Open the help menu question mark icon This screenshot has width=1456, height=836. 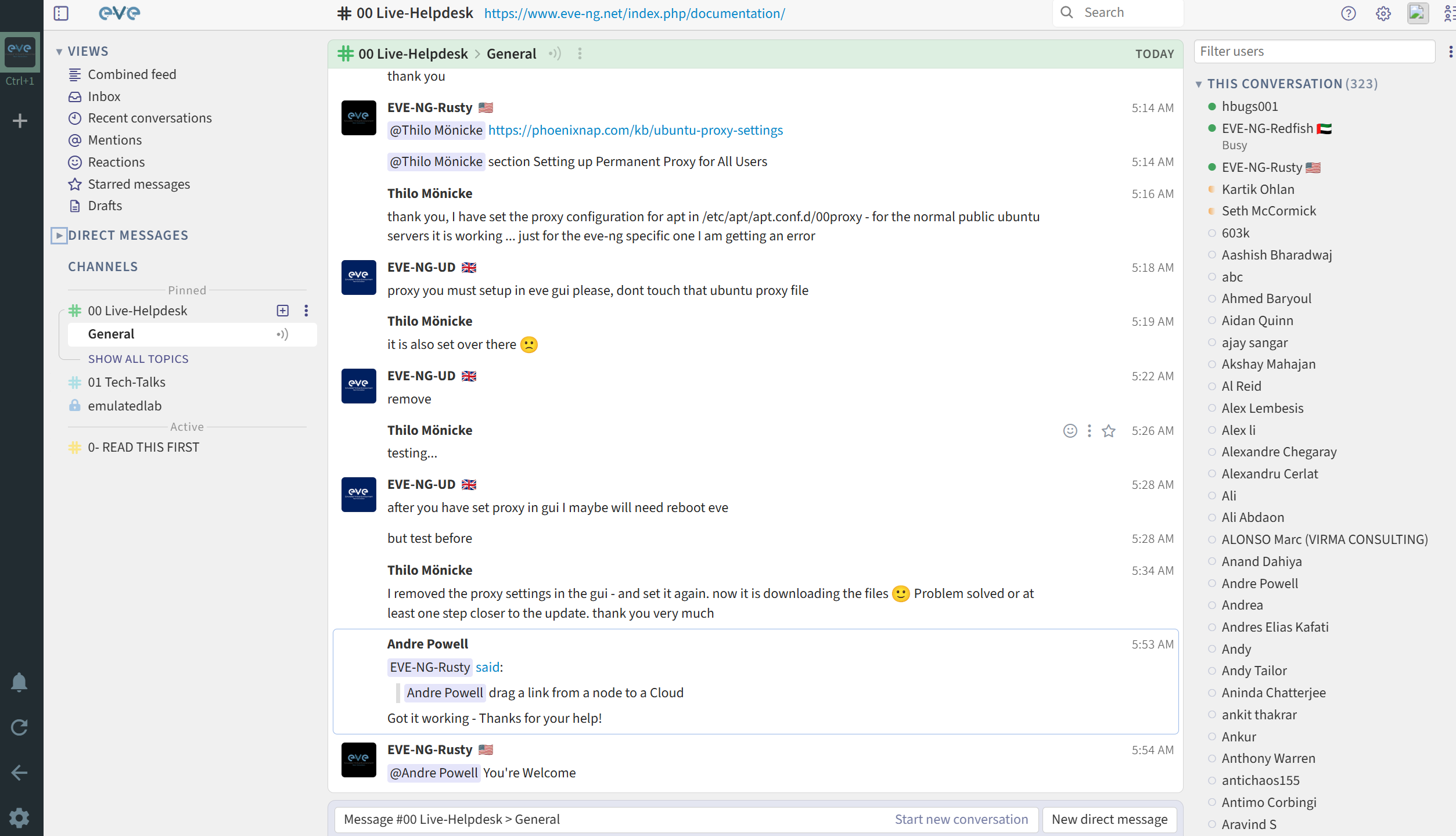pyautogui.click(x=1349, y=13)
